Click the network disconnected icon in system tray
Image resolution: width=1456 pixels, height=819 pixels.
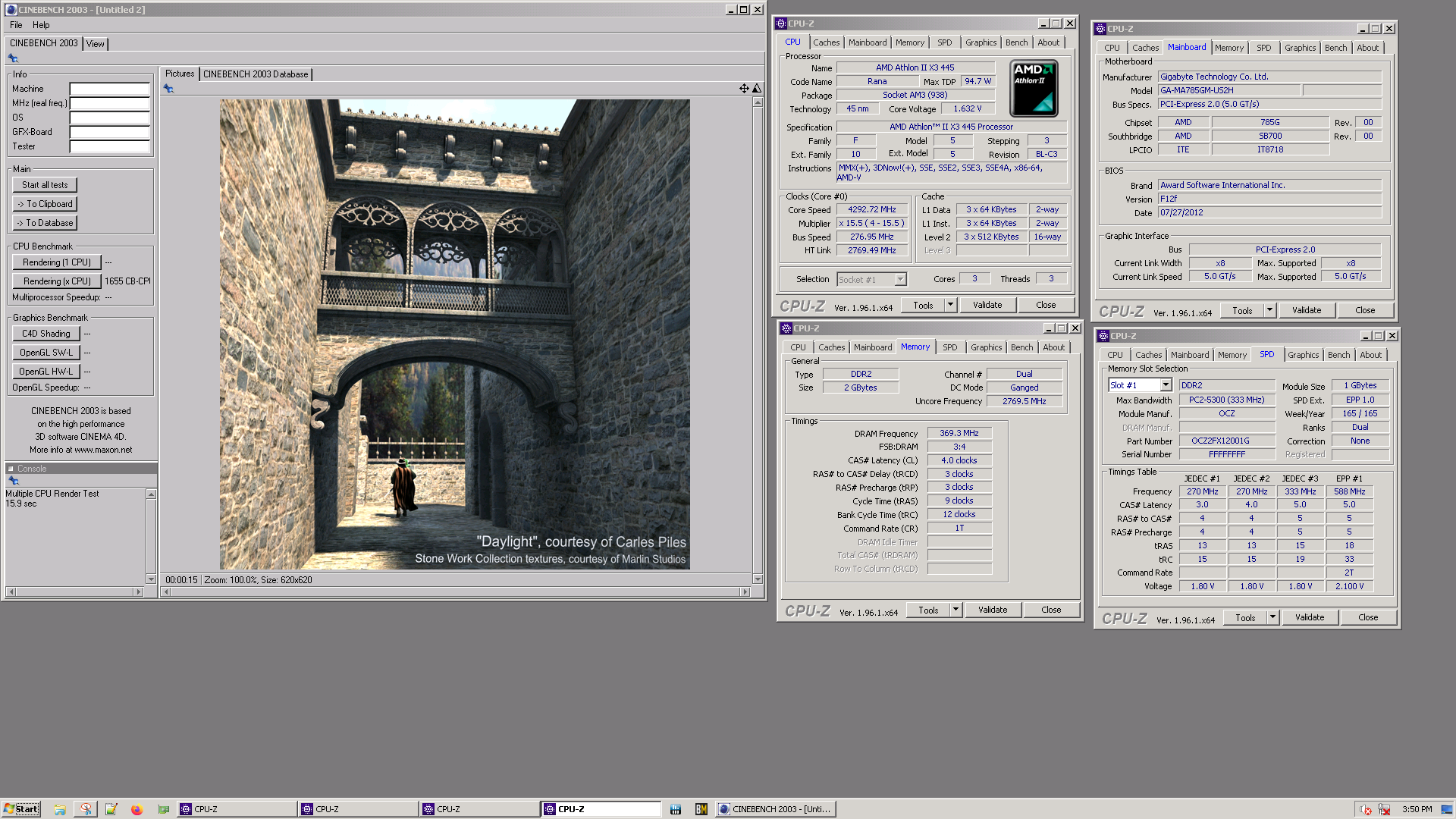pos(1384,809)
